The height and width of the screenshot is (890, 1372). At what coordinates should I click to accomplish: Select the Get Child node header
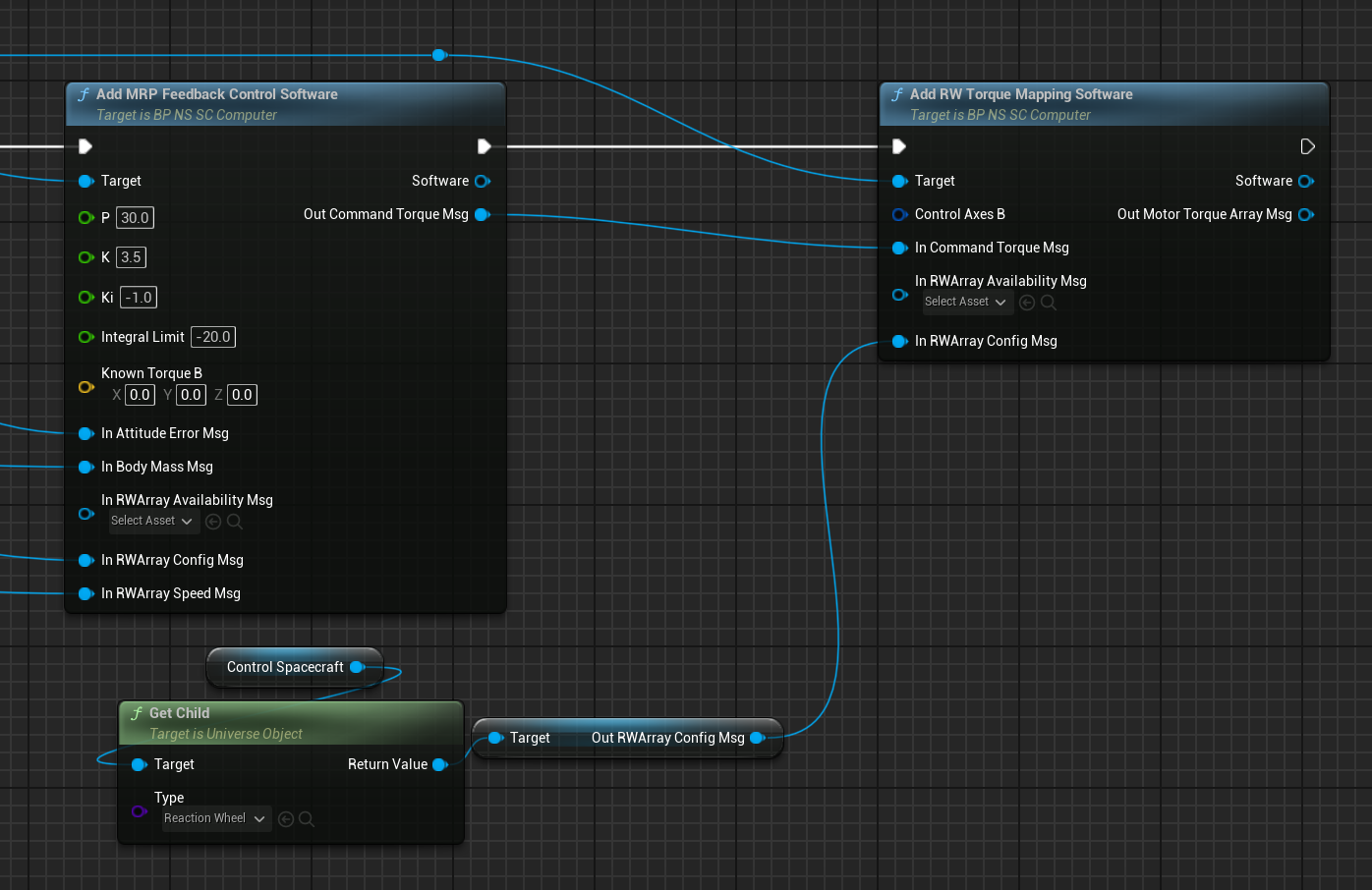(180, 713)
